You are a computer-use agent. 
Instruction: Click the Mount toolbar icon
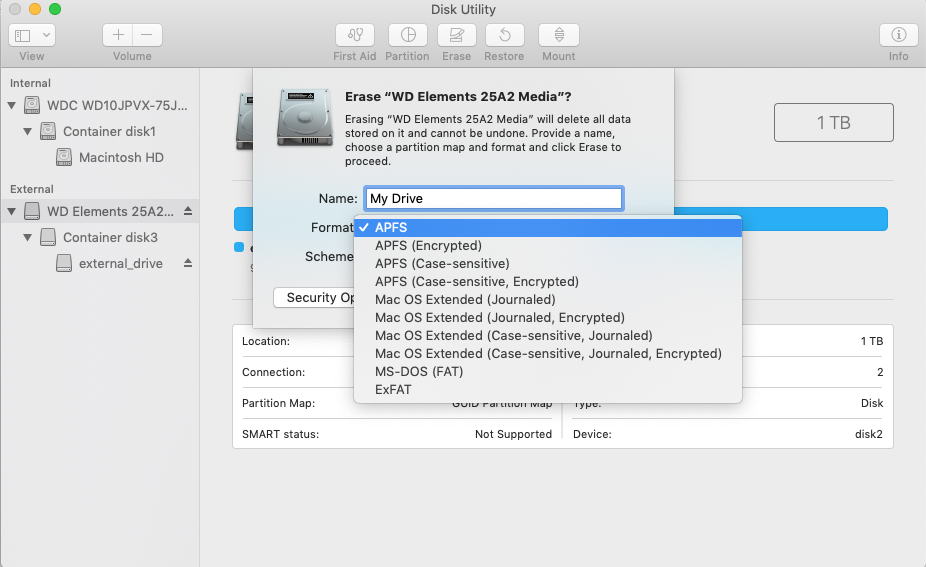pyautogui.click(x=559, y=35)
